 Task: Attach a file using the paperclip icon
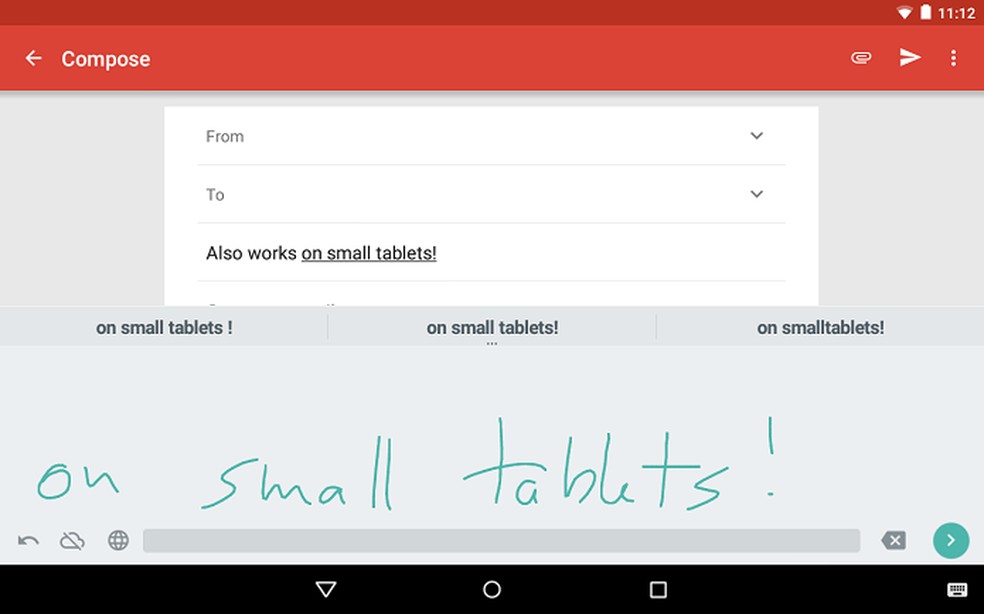(x=860, y=57)
